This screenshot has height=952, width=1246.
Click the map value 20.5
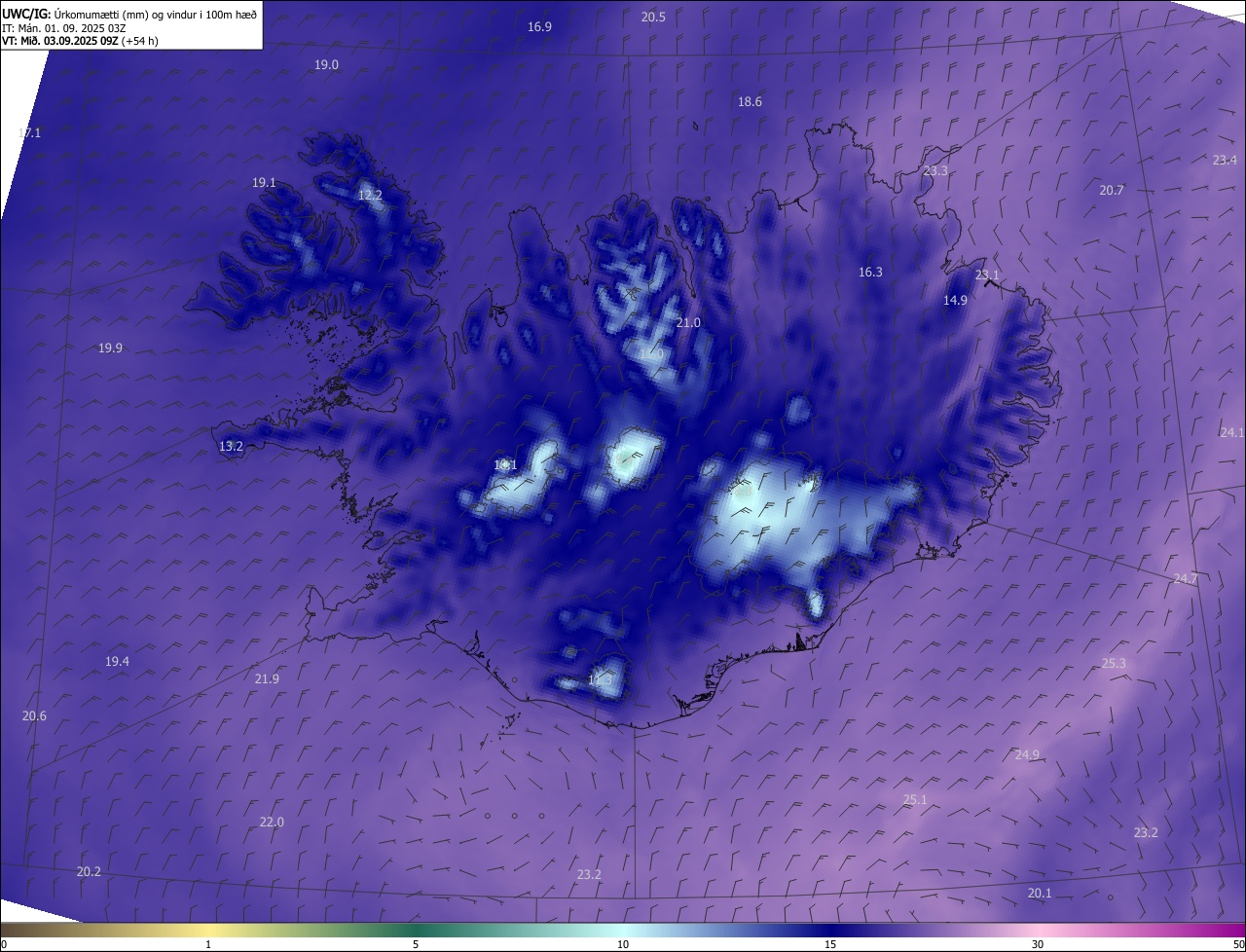[x=654, y=18]
